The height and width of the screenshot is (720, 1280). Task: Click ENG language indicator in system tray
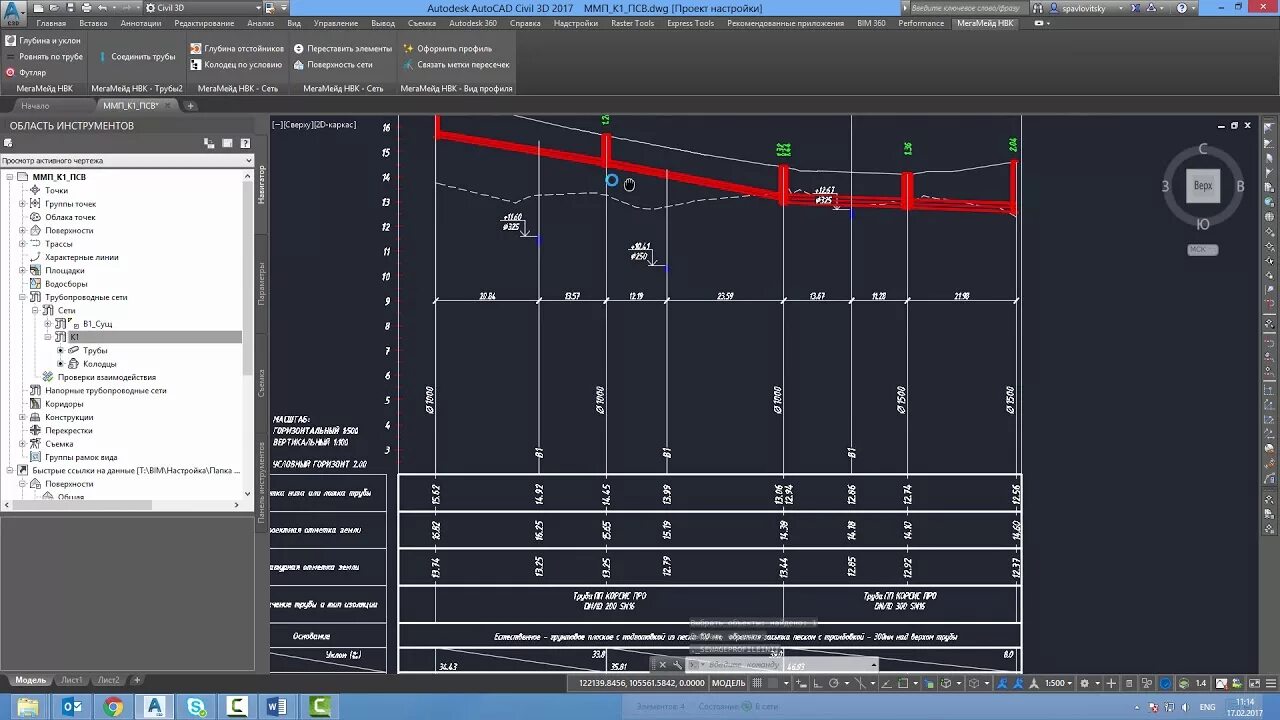(1207, 706)
